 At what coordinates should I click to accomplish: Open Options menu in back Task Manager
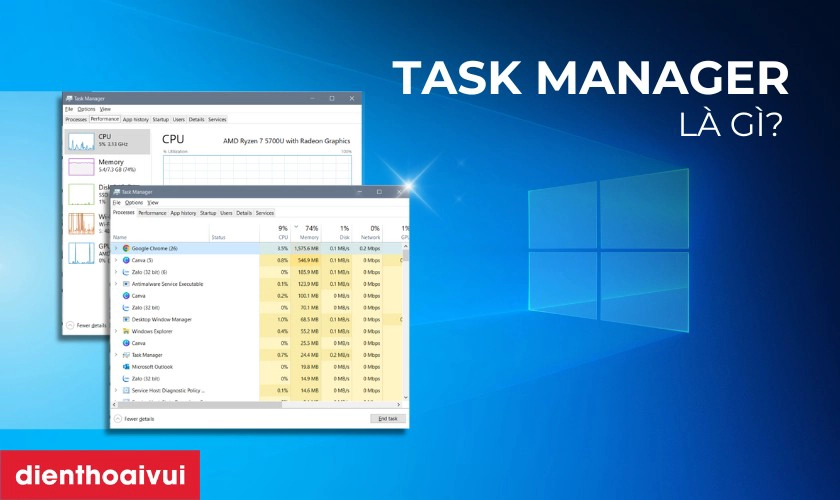pos(86,109)
